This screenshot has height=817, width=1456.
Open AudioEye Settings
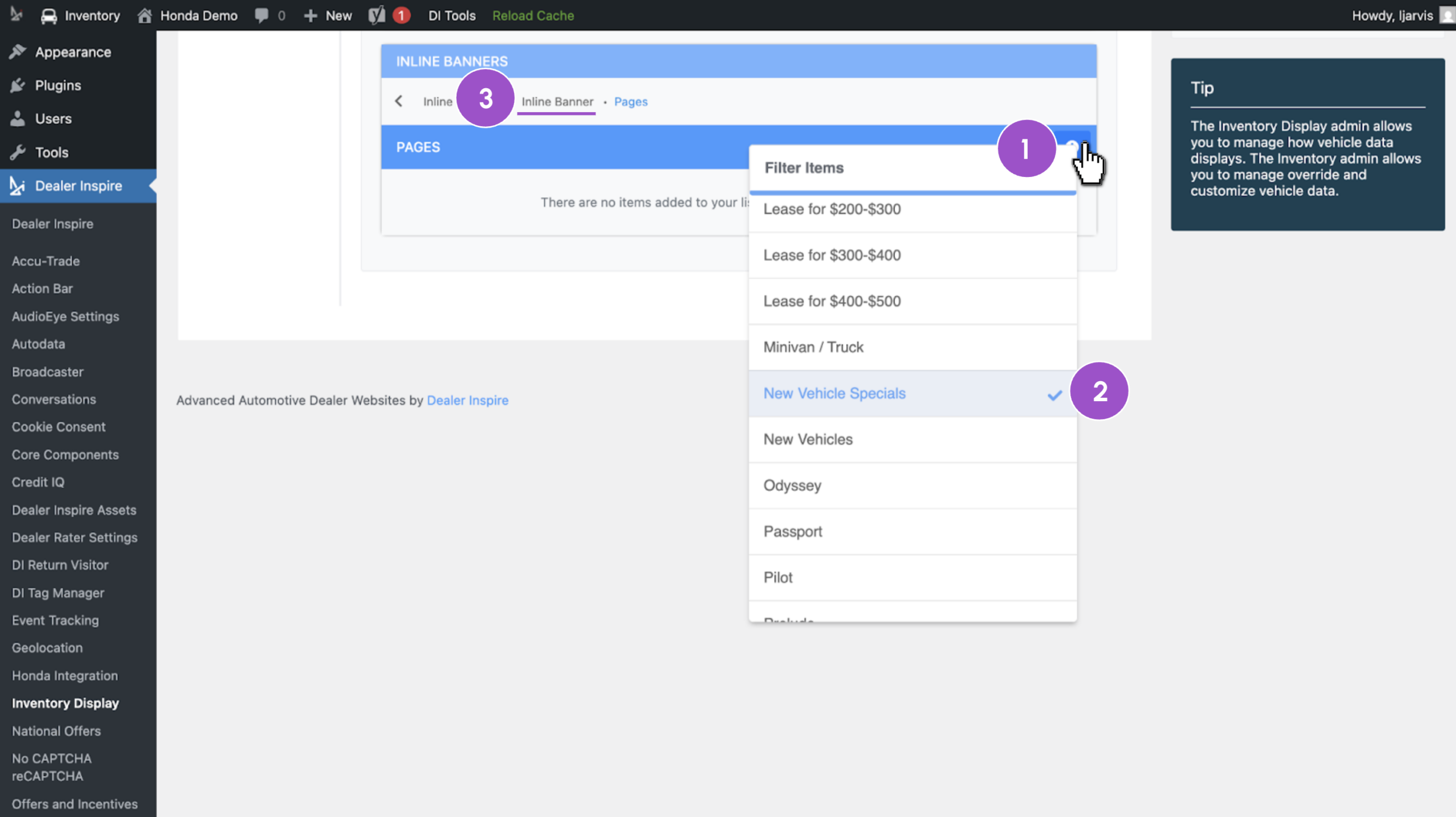65,316
